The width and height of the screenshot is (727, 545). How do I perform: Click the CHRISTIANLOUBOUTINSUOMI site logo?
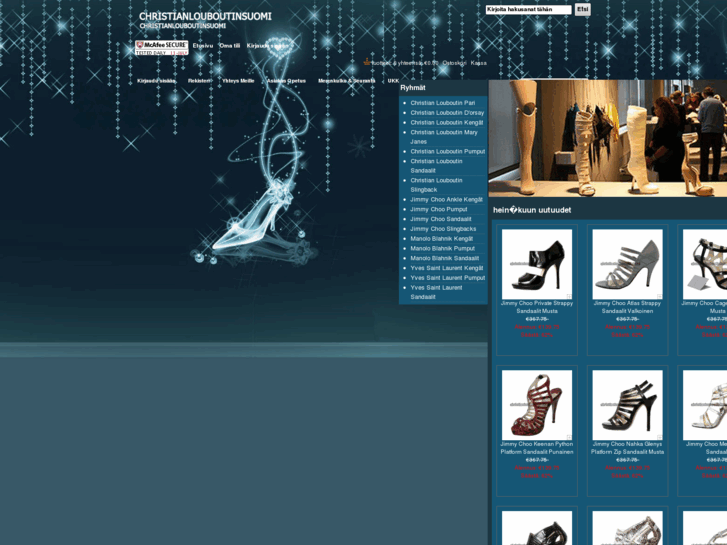coord(205,20)
